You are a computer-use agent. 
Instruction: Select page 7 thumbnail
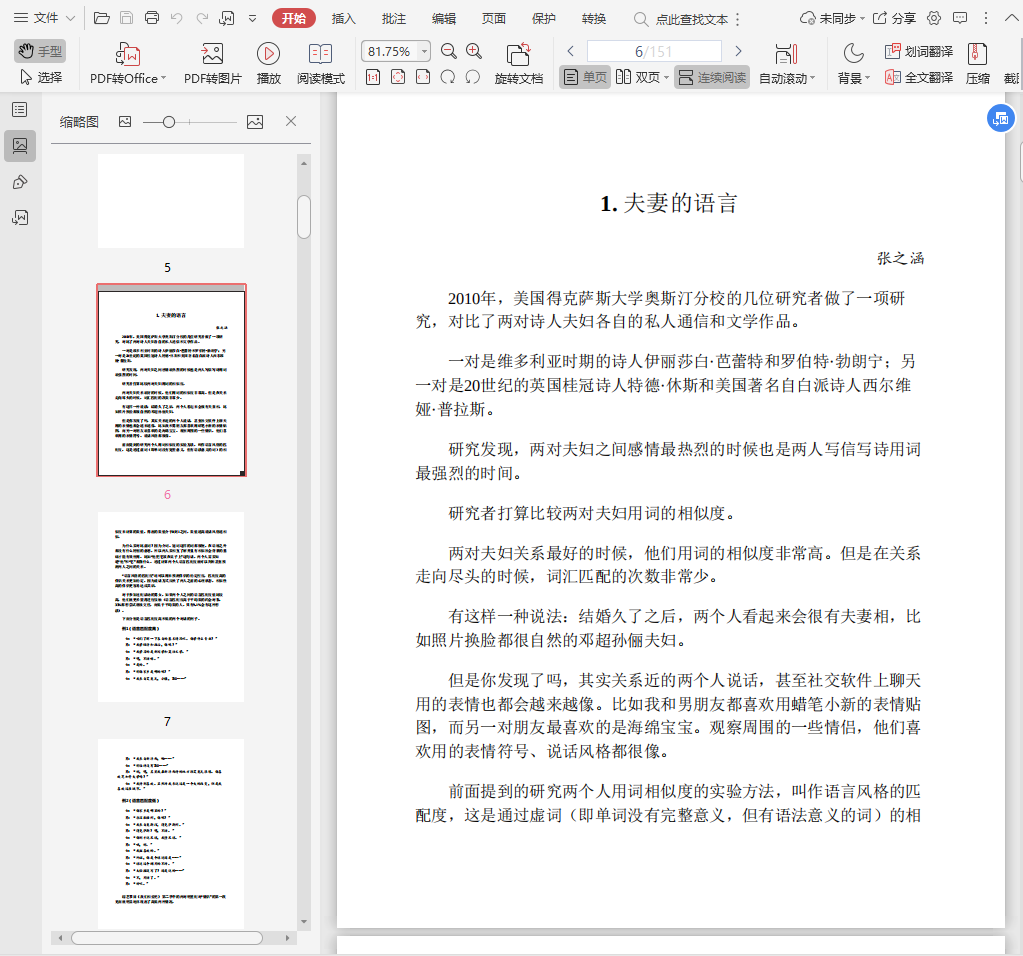(171, 607)
